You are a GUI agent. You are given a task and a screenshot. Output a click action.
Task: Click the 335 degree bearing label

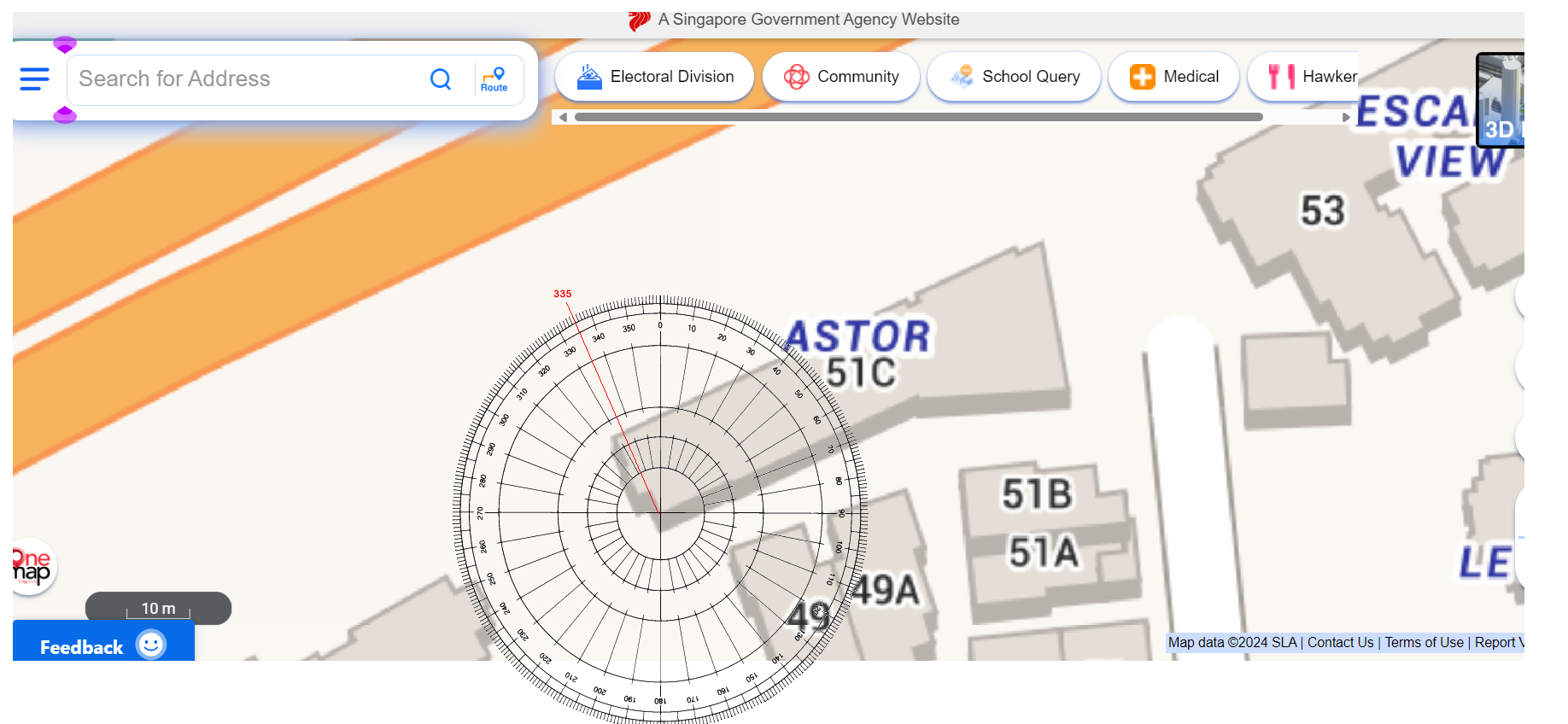tap(562, 294)
